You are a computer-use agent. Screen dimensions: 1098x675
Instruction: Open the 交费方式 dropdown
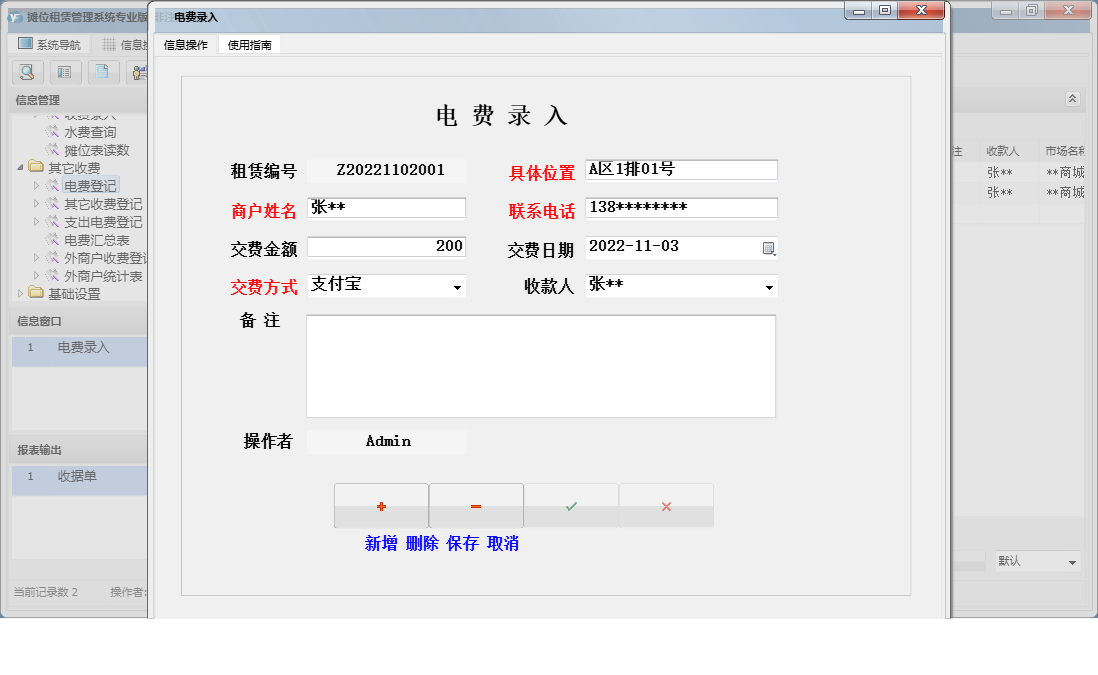click(x=457, y=287)
